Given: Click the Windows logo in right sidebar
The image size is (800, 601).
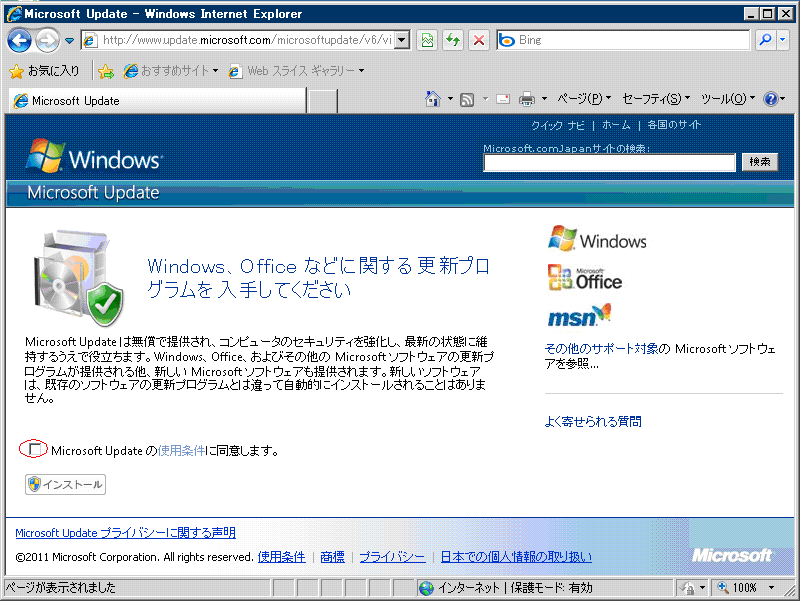Looking at the screenshot, I should tap(597, 238).
